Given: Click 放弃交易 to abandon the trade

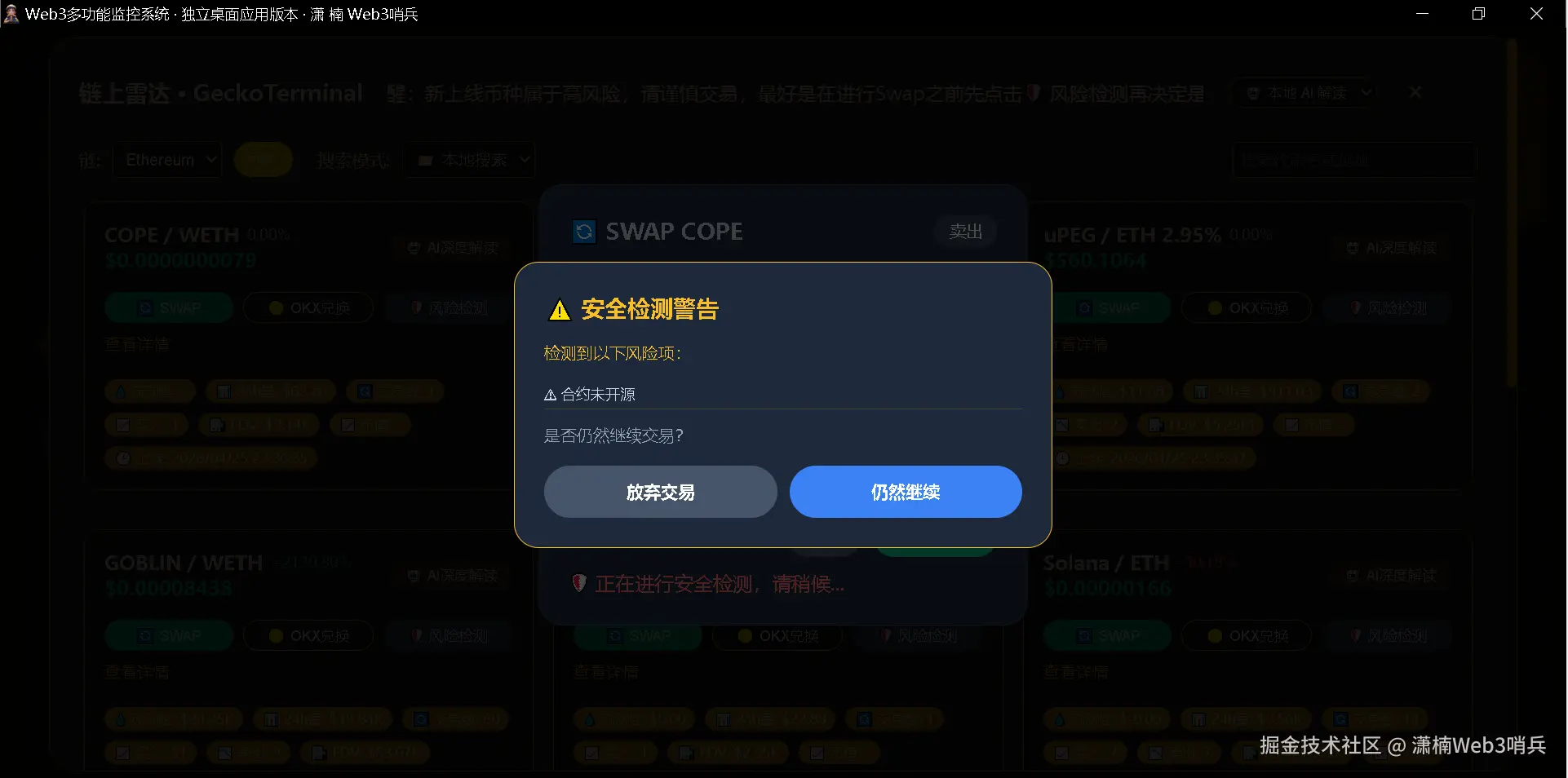Looking at the screenshot, I should pyautogui.click(x=661, y=492).
